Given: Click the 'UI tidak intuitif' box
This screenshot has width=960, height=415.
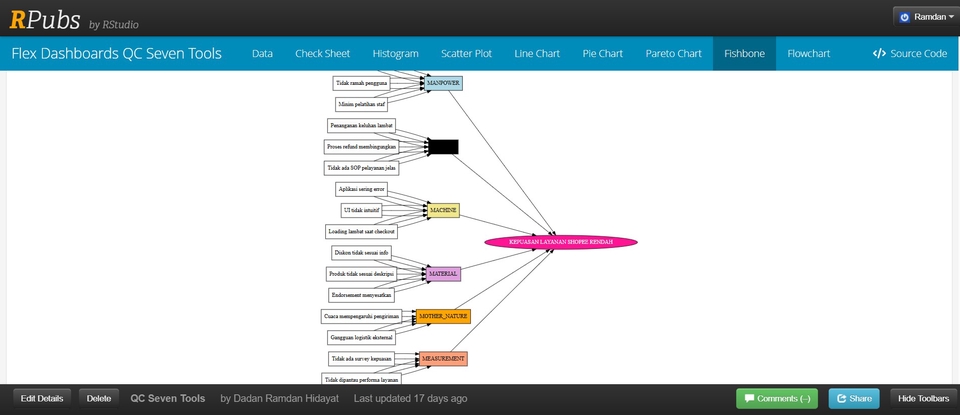Looking at the screenshot, I should click(361, 211).
